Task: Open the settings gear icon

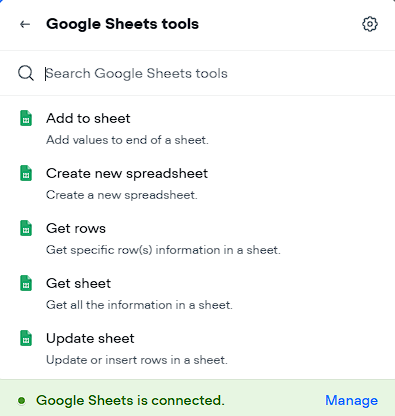Action: tap(370, 24)
